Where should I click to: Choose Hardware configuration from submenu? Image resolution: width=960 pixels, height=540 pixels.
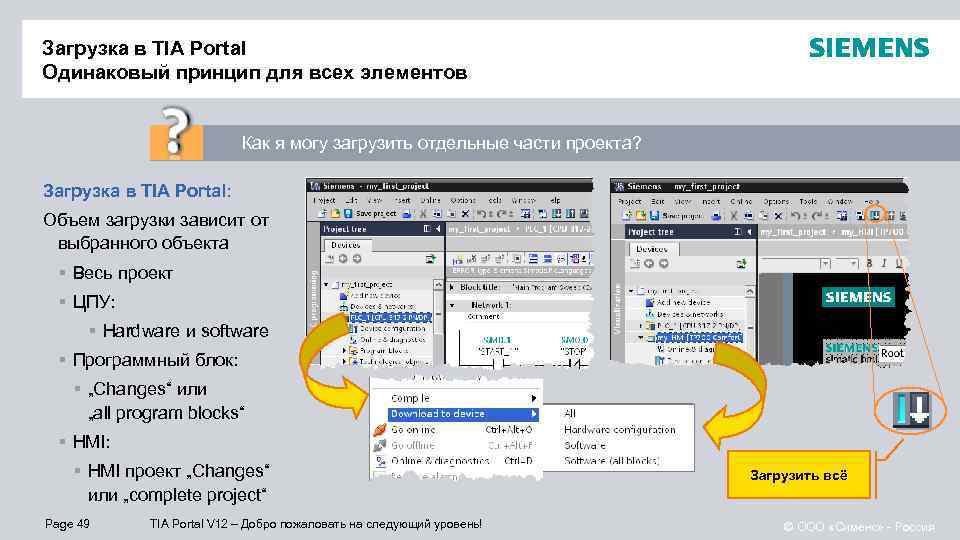tap(620, 430)
